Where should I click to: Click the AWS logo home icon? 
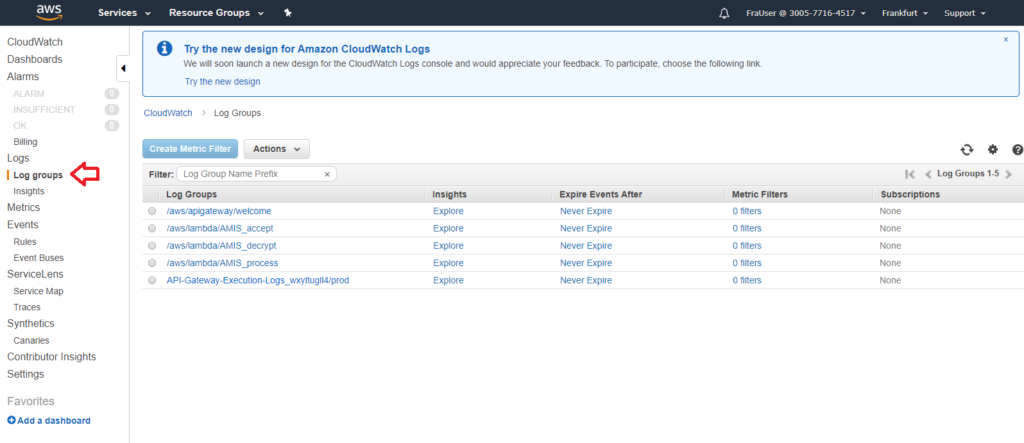coord(49,12)
